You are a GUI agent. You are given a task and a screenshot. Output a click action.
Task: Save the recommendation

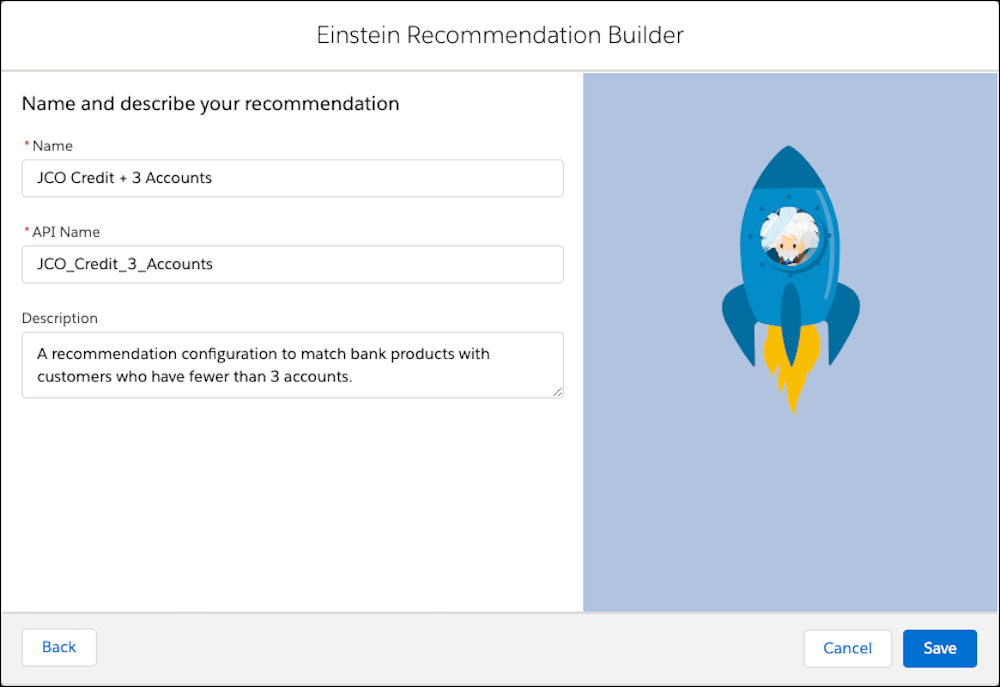pyautogui.click(x=940, y=648)
